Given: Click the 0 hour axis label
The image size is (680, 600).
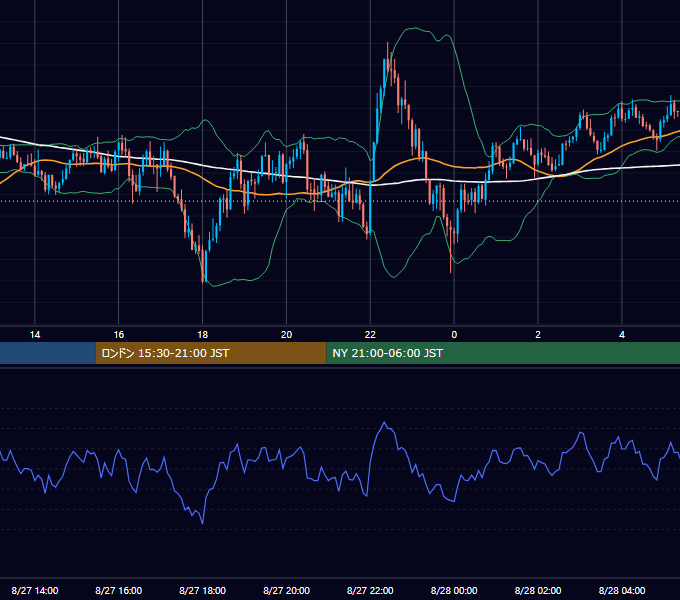Looking at the screenshot, I should [x=454, y=335].
